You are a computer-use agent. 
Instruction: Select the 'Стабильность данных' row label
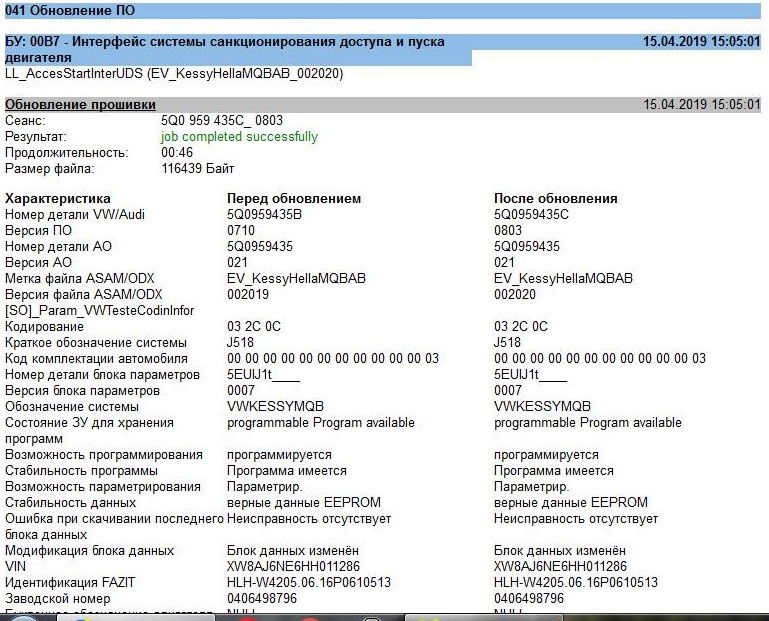(71, 503)
